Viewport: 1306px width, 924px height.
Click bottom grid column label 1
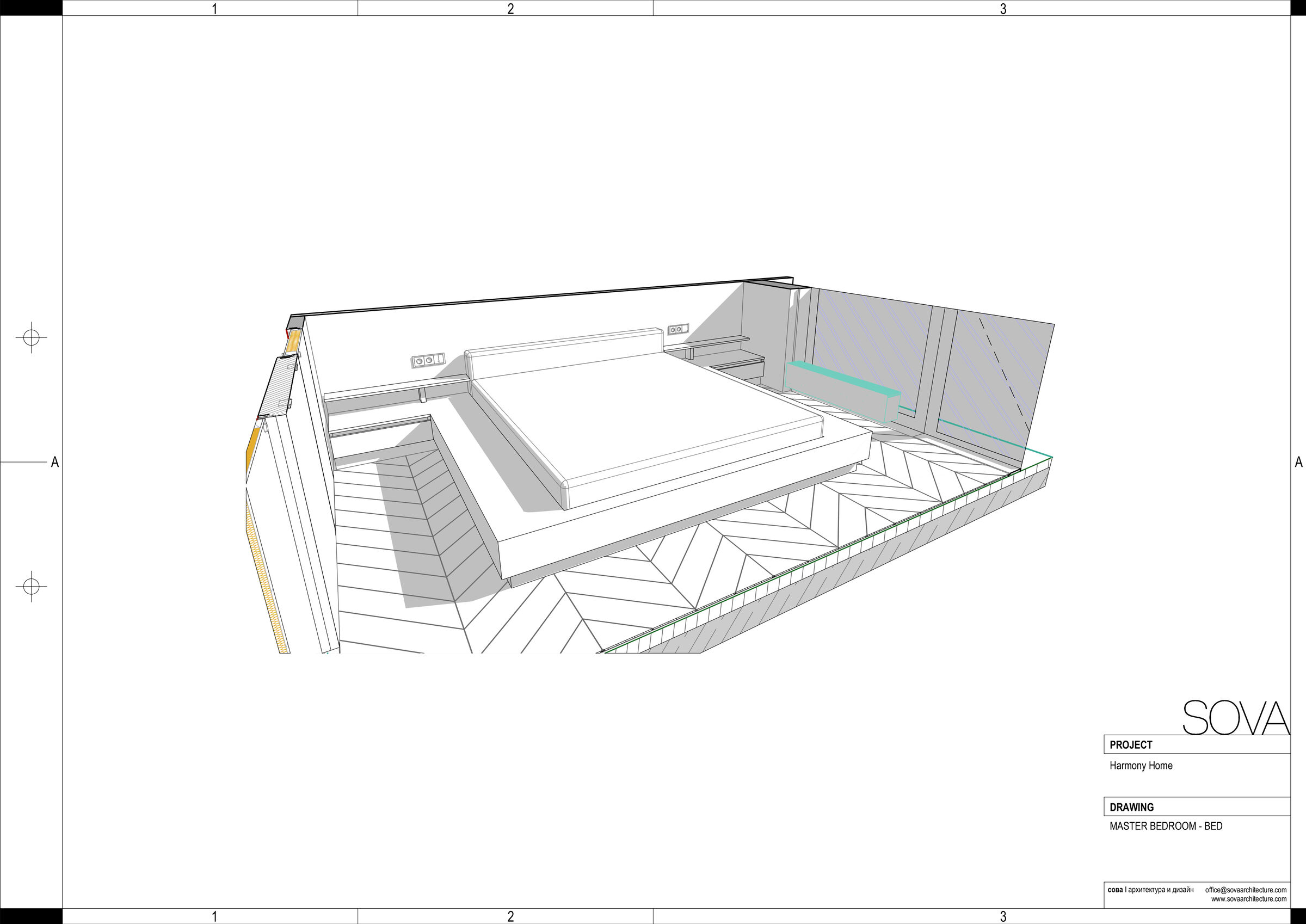click(214, 916)
